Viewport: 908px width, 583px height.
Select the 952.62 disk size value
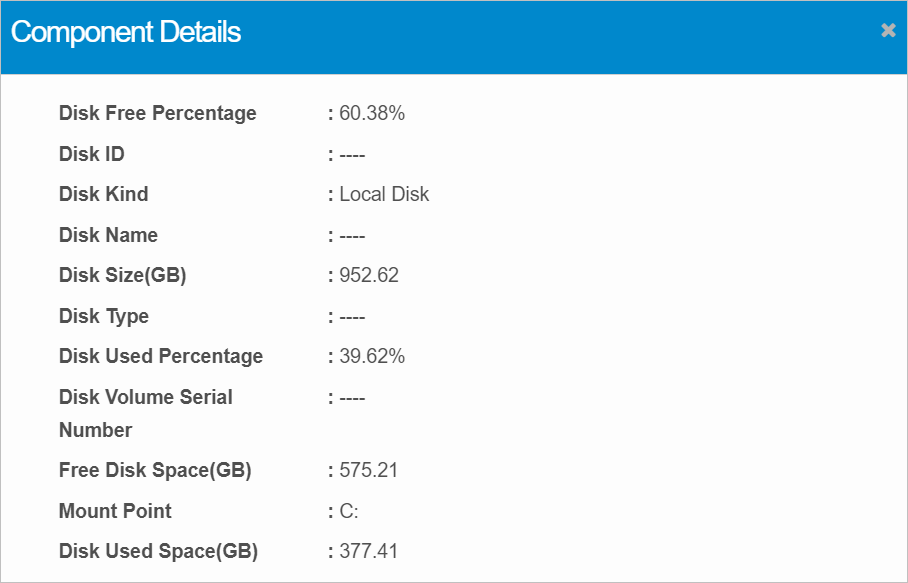369,275
